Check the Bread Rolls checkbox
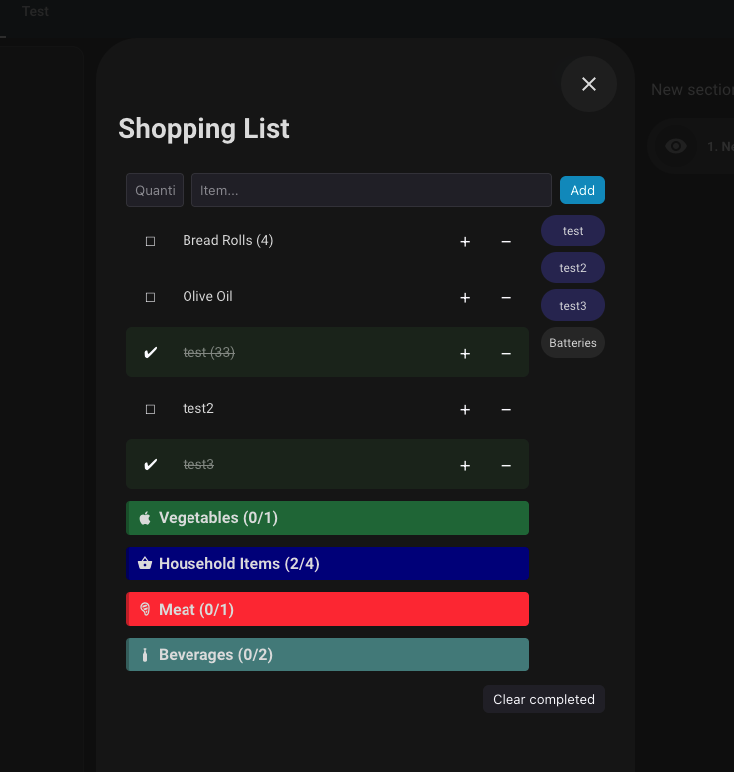 (151, 241)
